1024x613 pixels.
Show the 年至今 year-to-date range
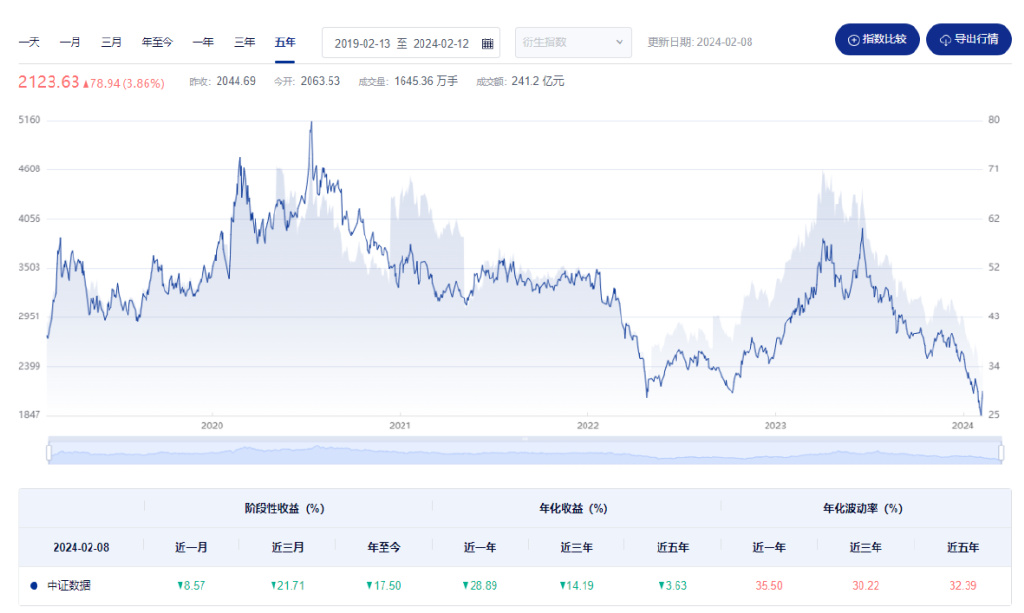[157, 42]
